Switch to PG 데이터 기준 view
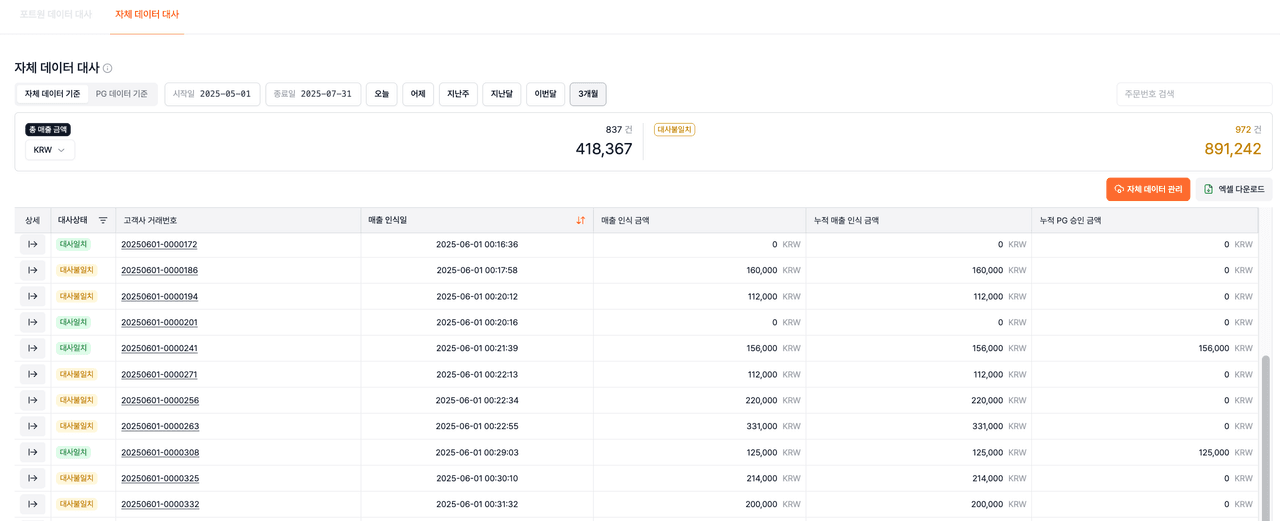The width and height of the screenshot is (1280, 521). tap(122, 94)
